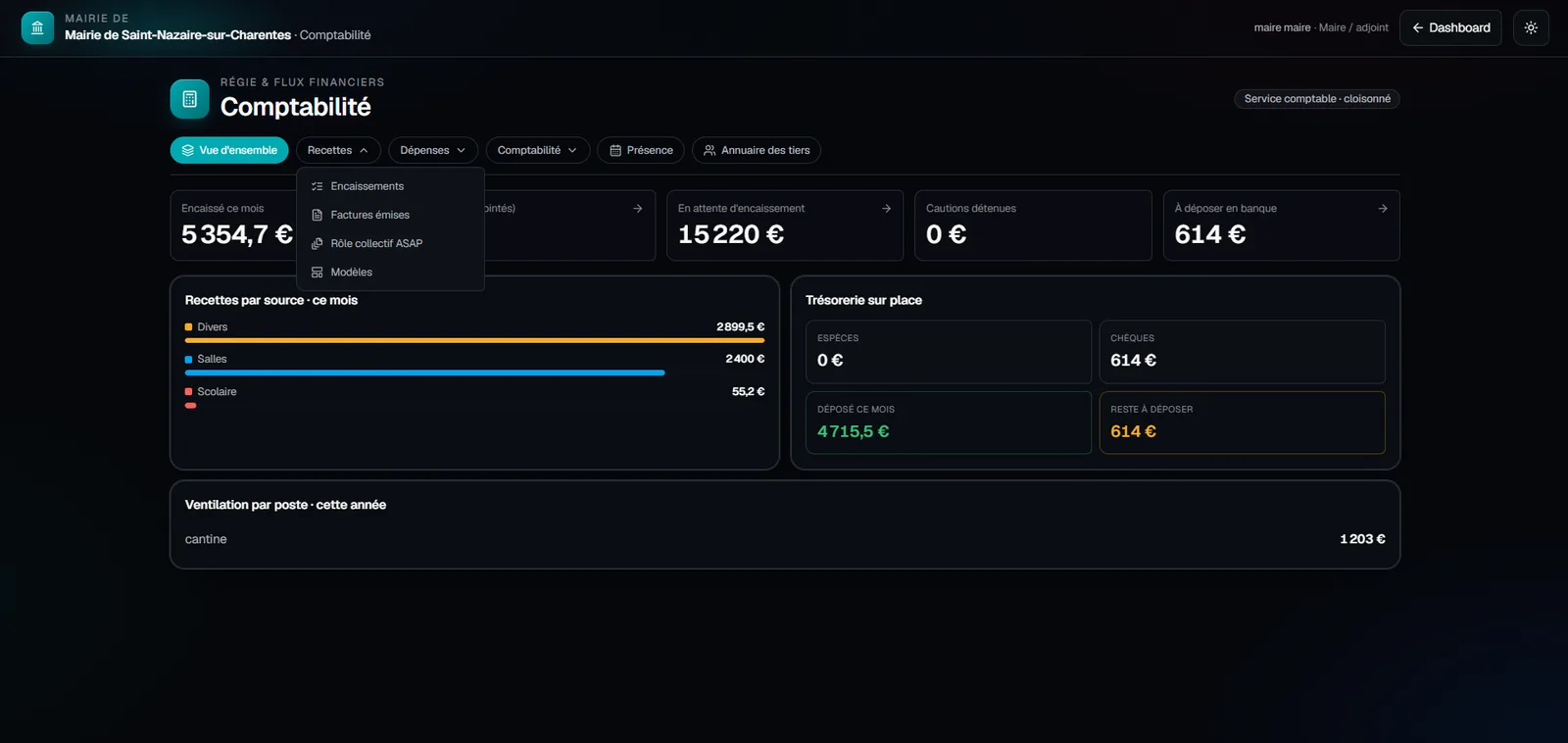Open the arrow on À déposer en banque card
Image resolution: width=1568 pixels, height=743 pixels.
[1383, 208]
